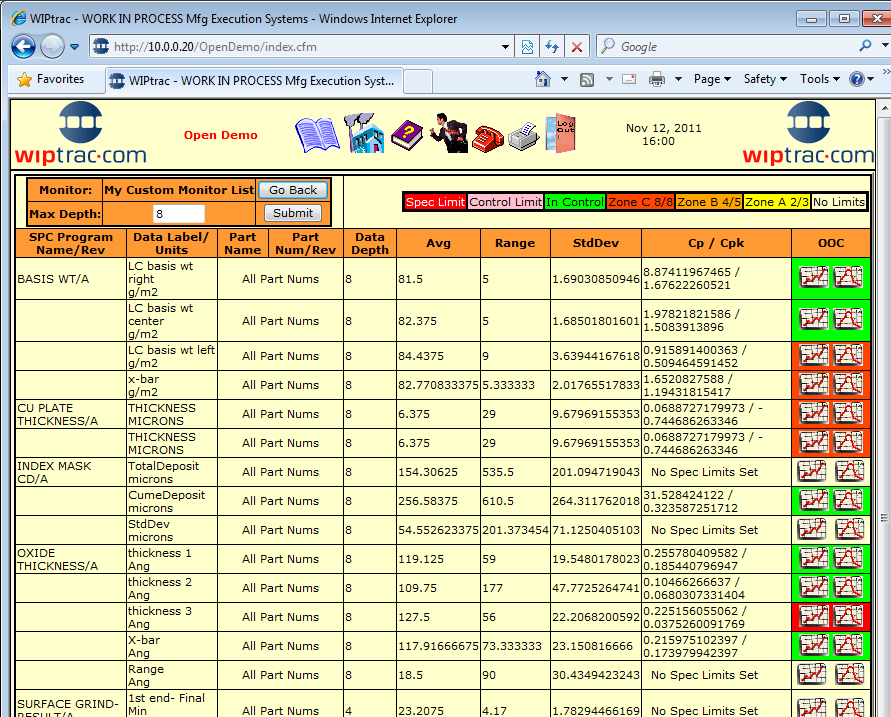The height and width of the screenshot is (717, 891).
Task: Click the Max Depth input field
Action: pos(179,213)
